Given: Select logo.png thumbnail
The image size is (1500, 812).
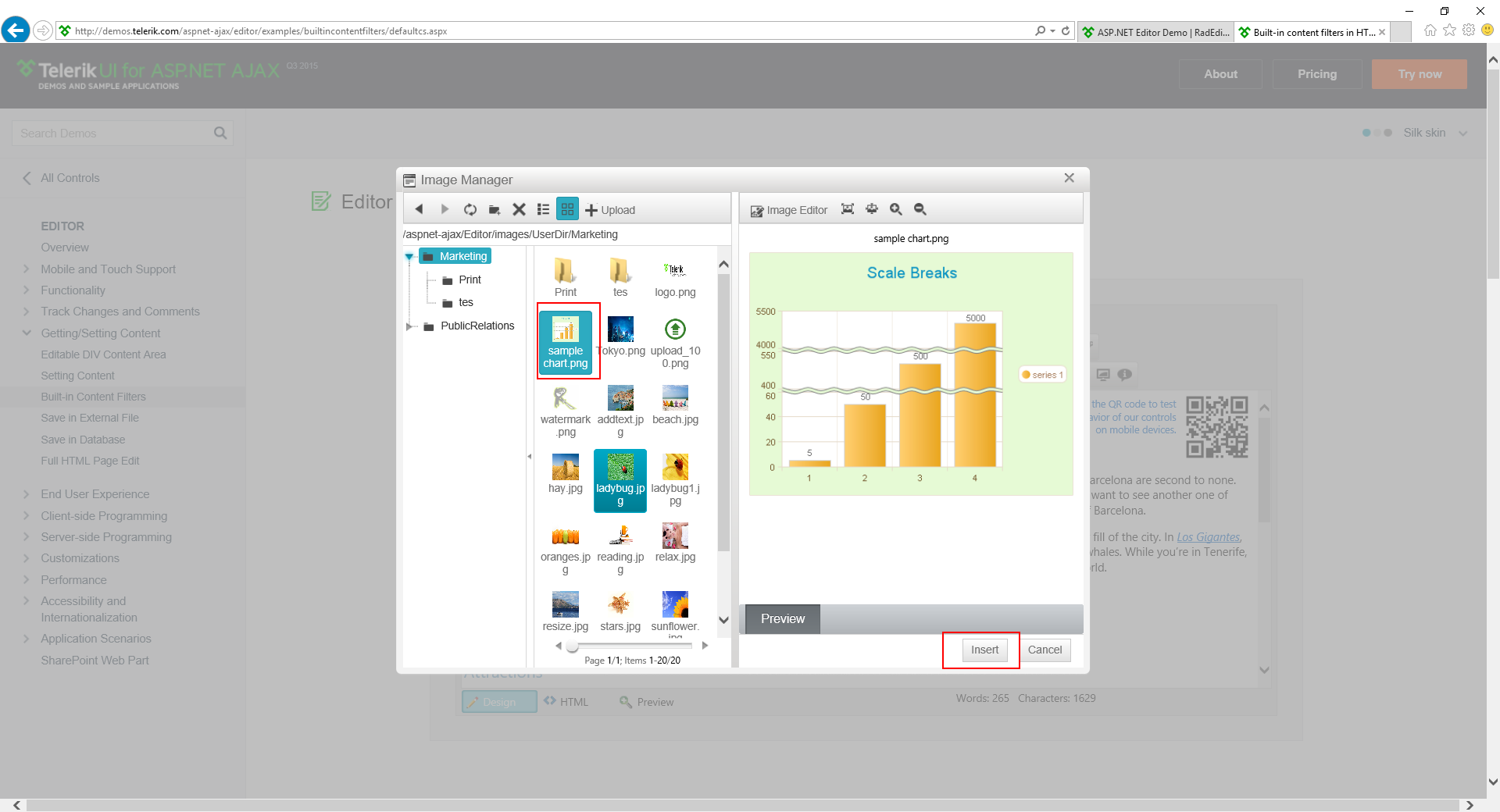Looking at the screenshot, I should 675,277.
